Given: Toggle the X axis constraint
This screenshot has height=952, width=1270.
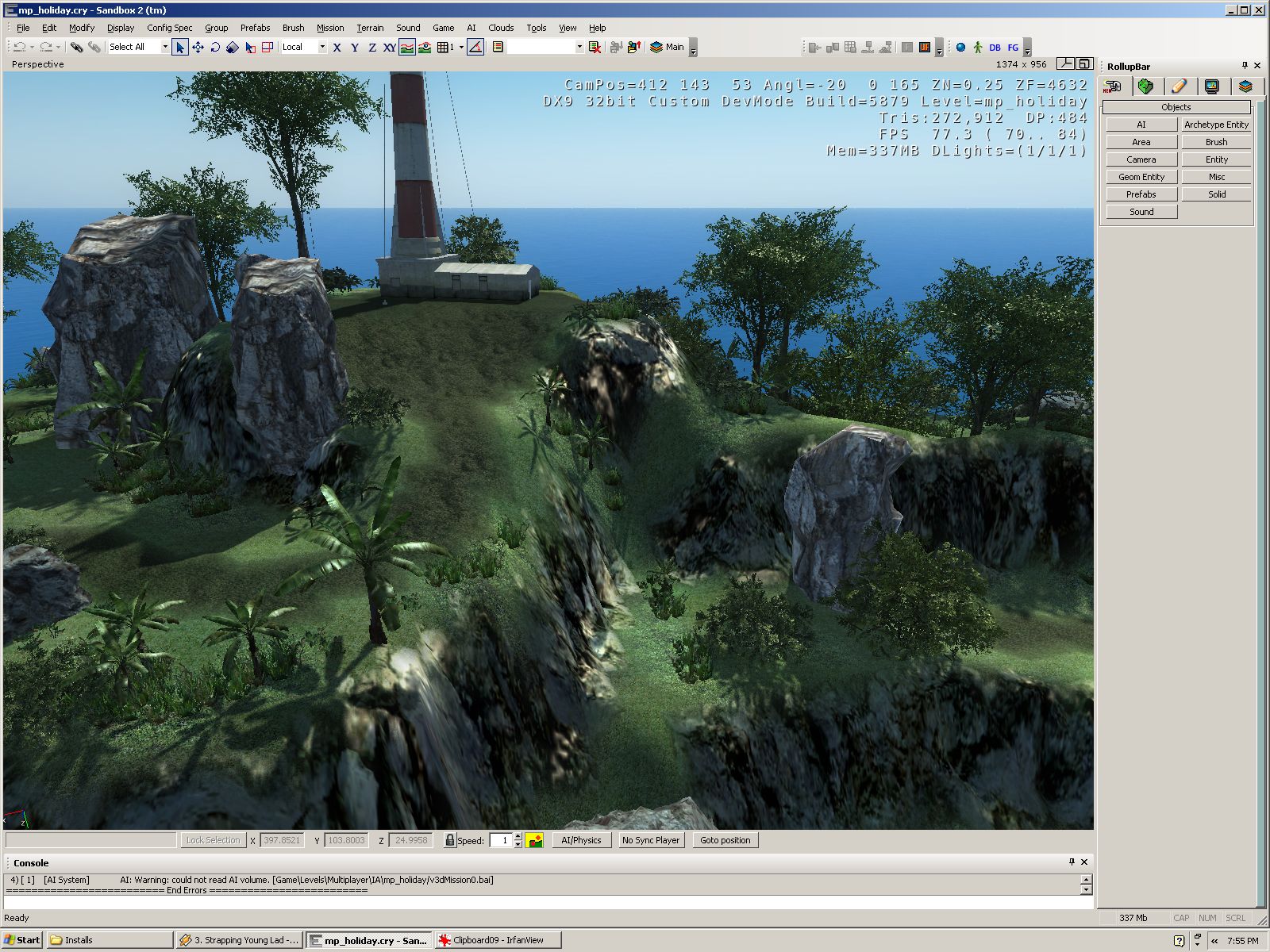Looking at the screenshot, I should 337,48.
